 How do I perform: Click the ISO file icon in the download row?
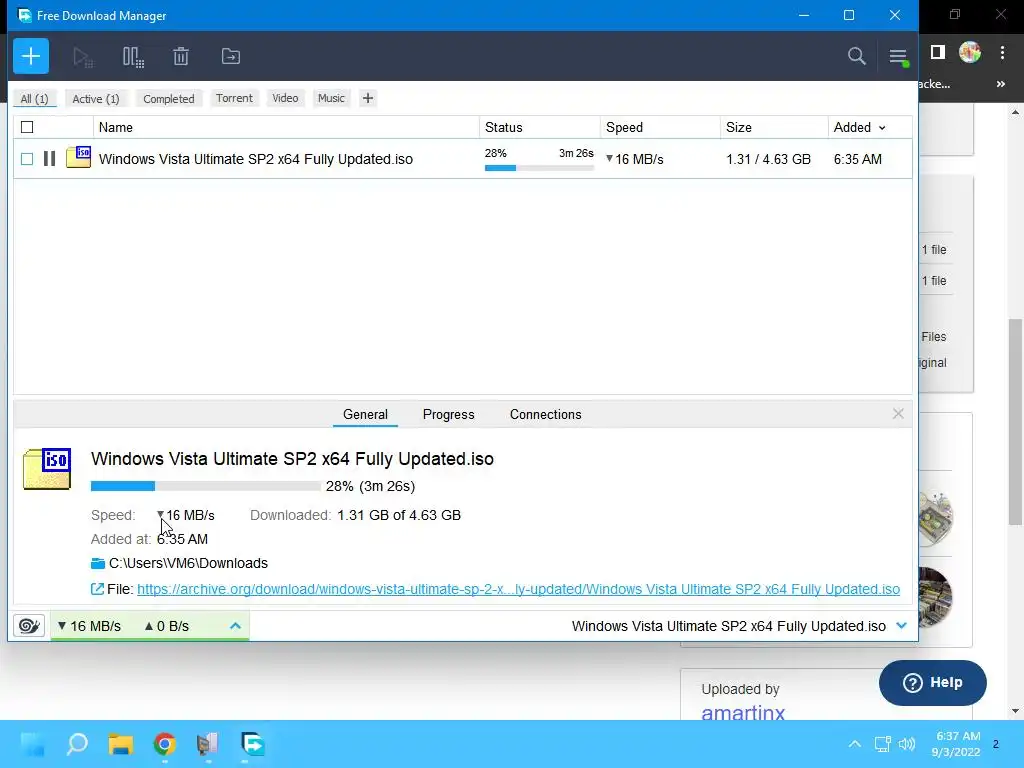pyautogui.click(x=78, y=157)
